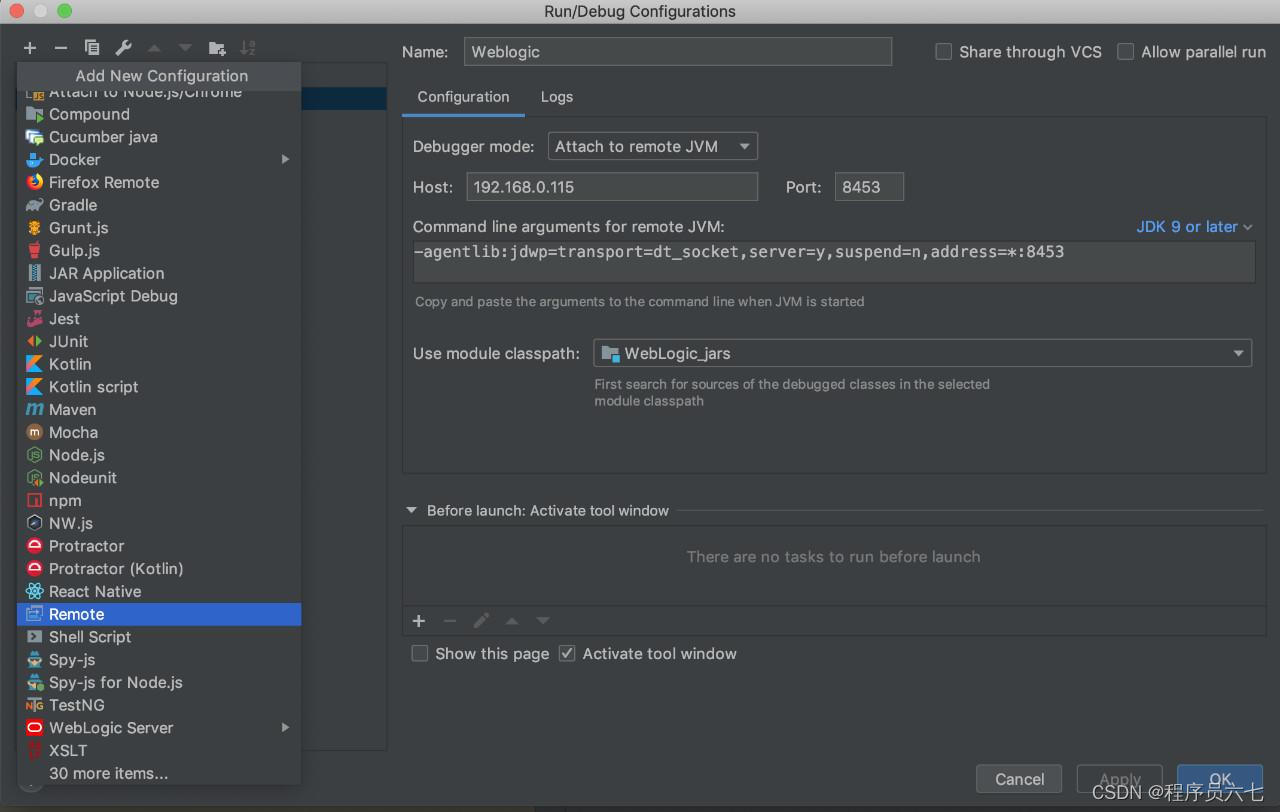Viewport: 1280px width, 812px height.
Task: Enable Share through VCS checkbox
Action: pyautogui.click(x=943, y=52)
